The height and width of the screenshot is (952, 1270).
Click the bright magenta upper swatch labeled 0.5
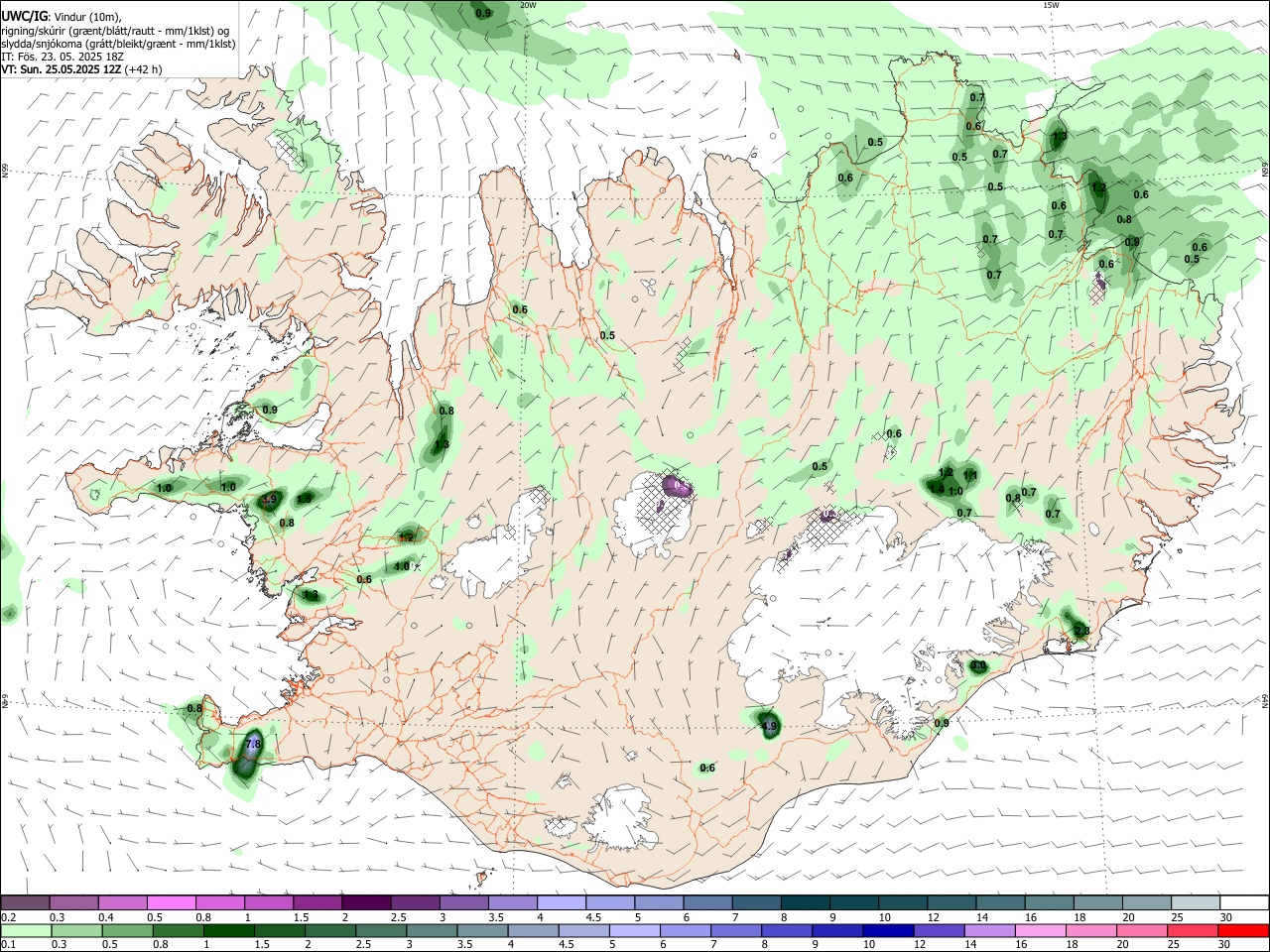pos(171,902)
